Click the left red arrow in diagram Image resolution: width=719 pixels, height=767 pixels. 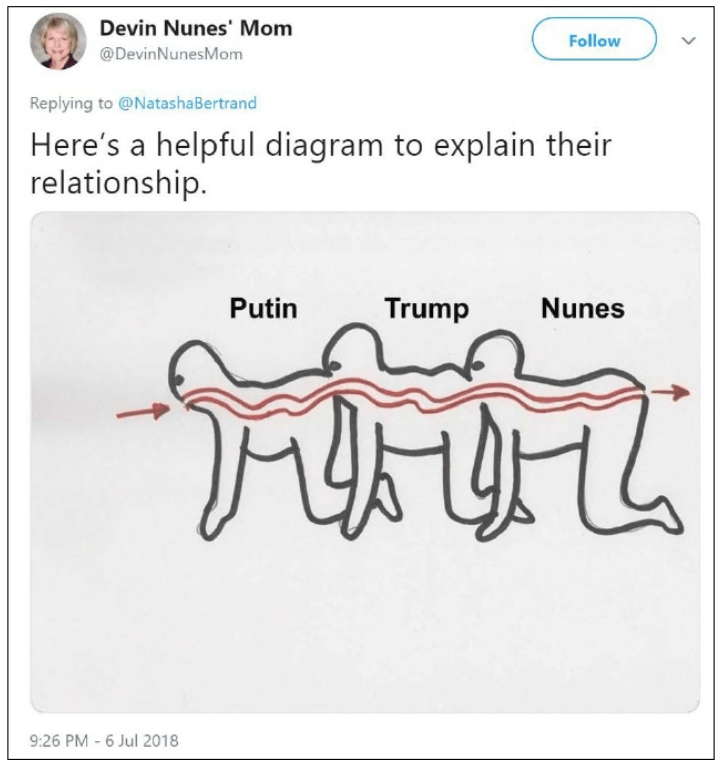pos(142,411)
